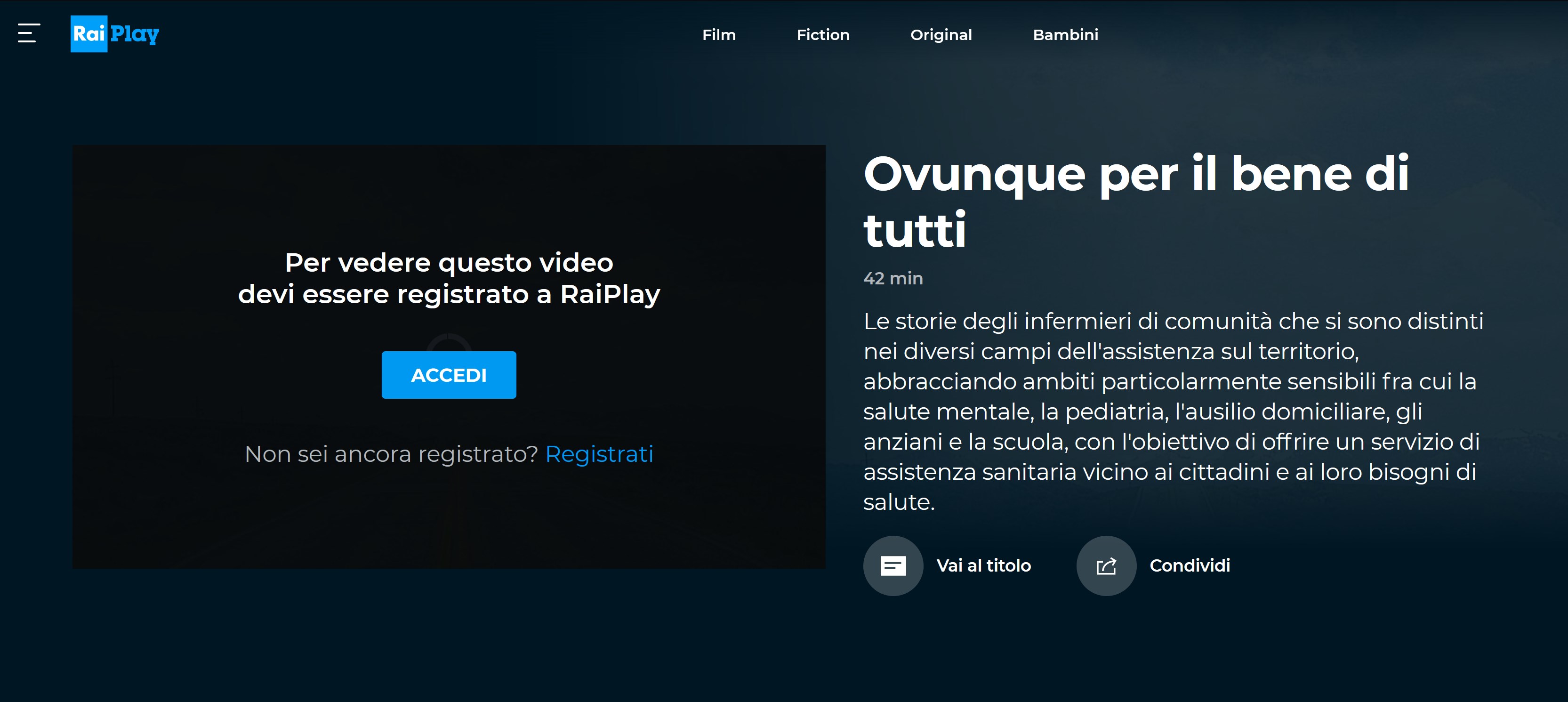Open the Film section
1568x702 pixels.
point(719,35)
